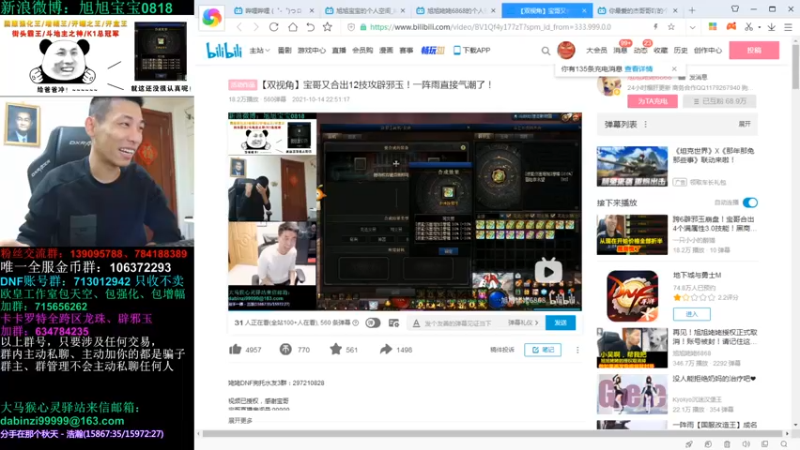
Task: Click the scissors screenshot tool icon
Action: (x=748, y=27)
